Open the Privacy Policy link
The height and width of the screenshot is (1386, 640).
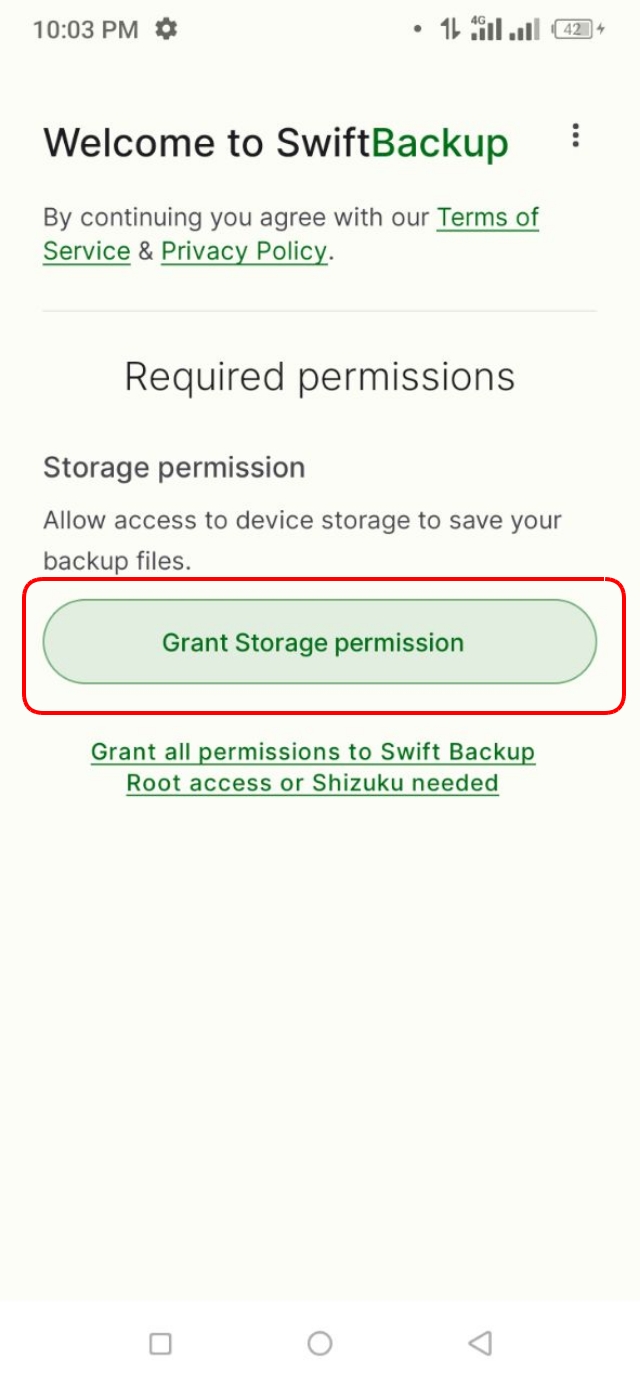(x=244, y=251)
